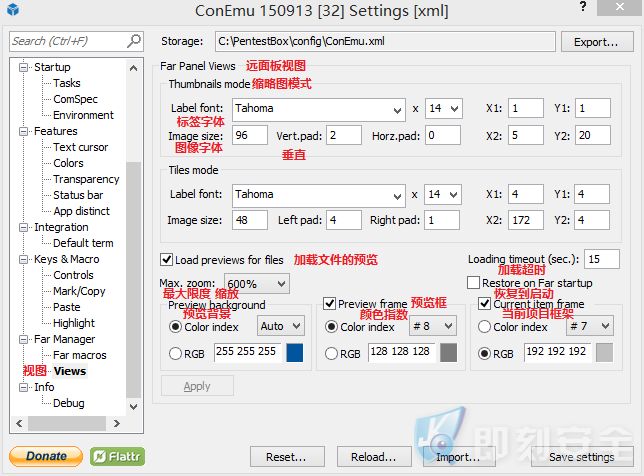Select Paste in the settings tree
644x476 pixels.
(67, 307)
